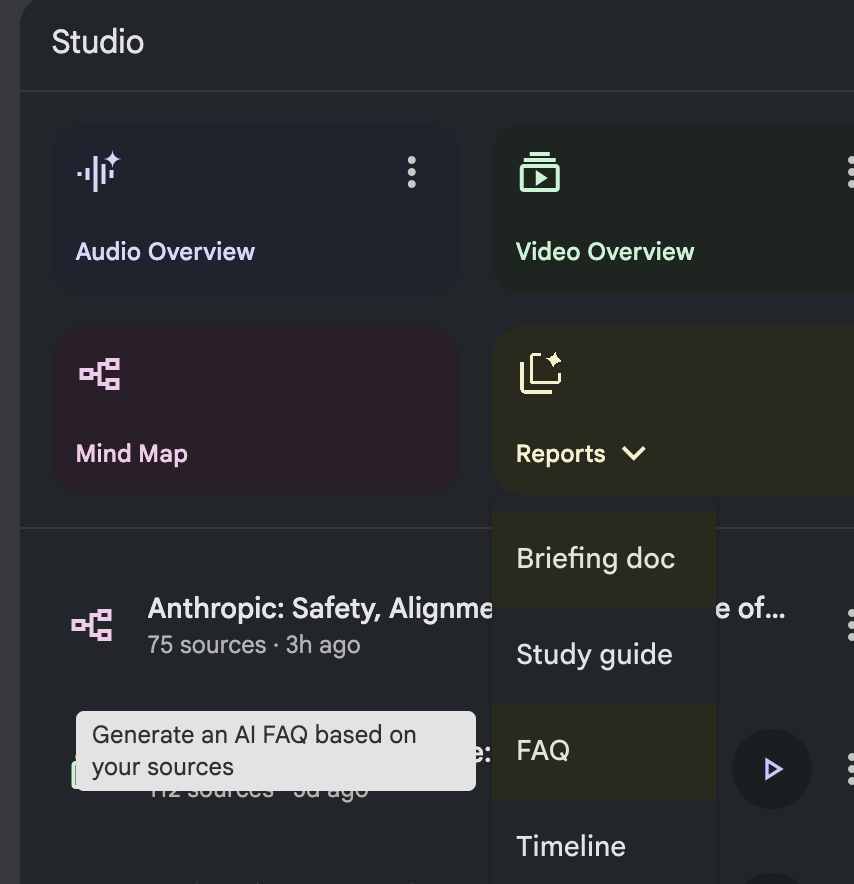Viewport: 854px width, 884px height.
Task: Open the Audio Overview three-dot options menu
Action: coord(411,172)
